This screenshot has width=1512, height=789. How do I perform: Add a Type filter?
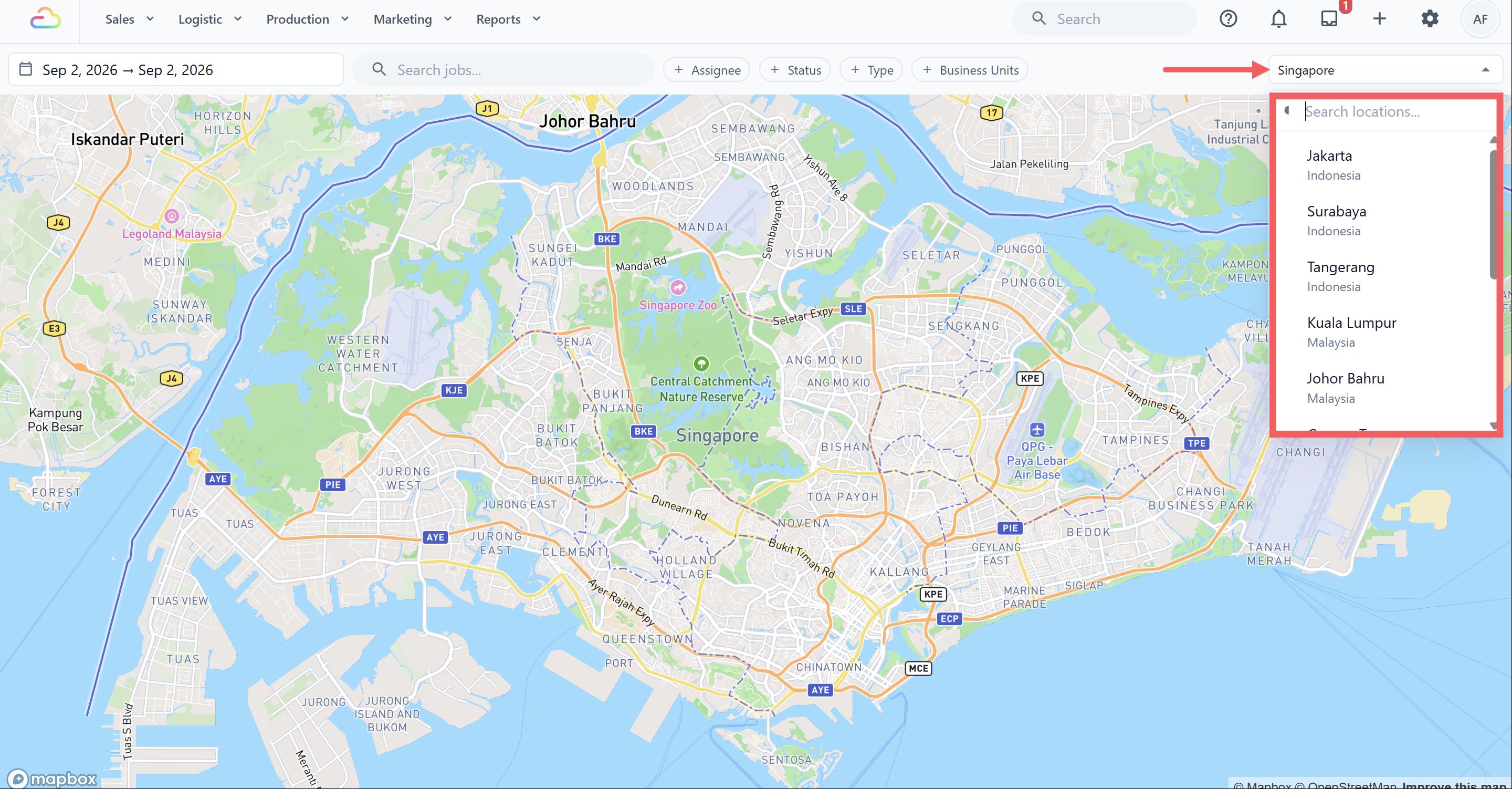pos(871,70)
